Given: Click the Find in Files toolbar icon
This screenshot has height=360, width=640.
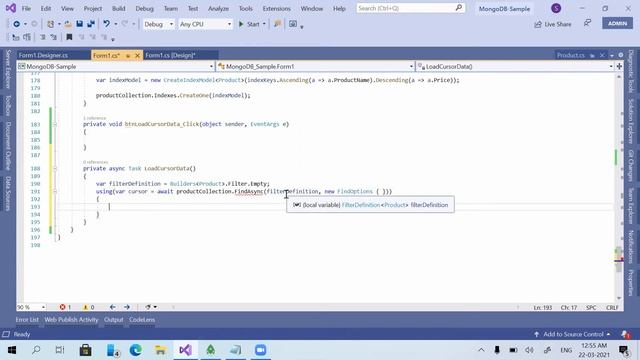Looking at the screenshot, I should point(278,24).
